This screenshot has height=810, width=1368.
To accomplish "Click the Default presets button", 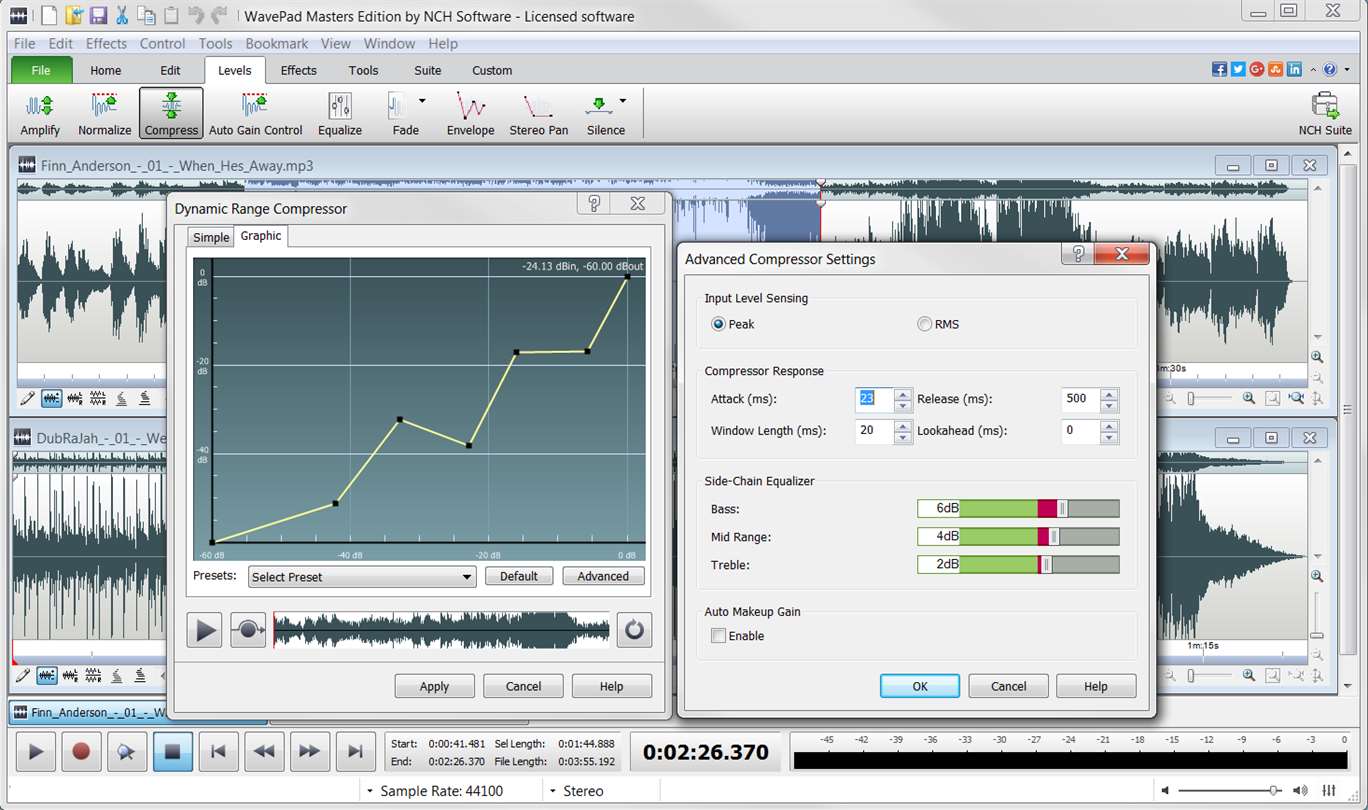I will [519, 576].
